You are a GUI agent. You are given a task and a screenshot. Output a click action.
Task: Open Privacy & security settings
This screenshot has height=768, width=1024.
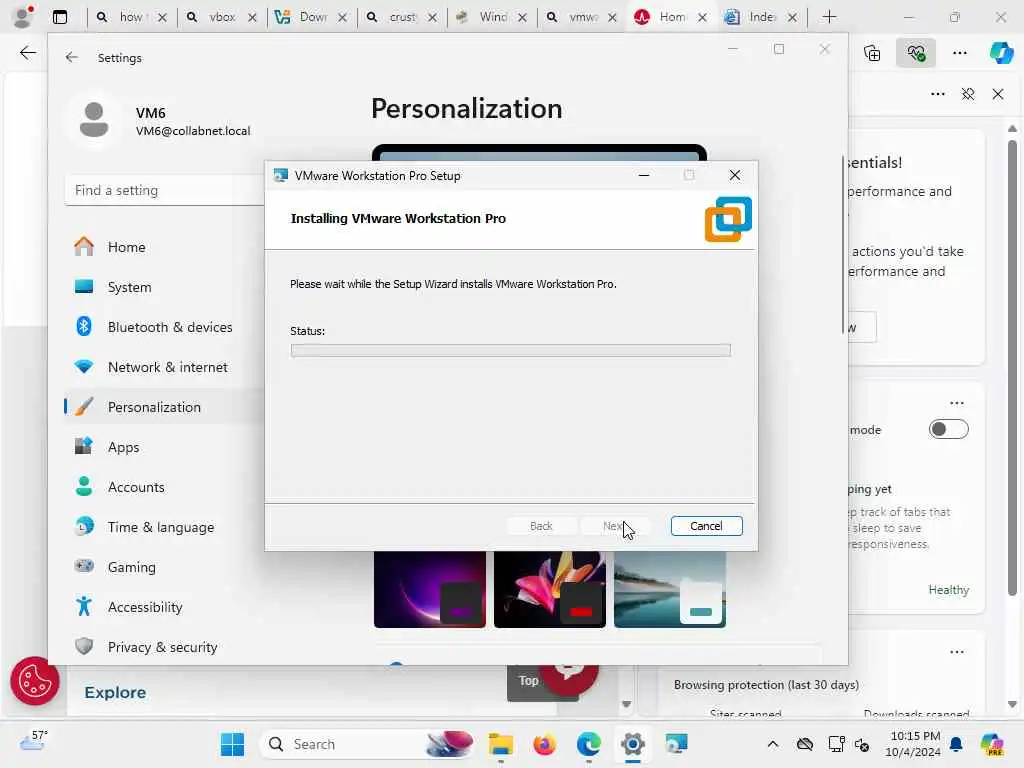(165, 647)
